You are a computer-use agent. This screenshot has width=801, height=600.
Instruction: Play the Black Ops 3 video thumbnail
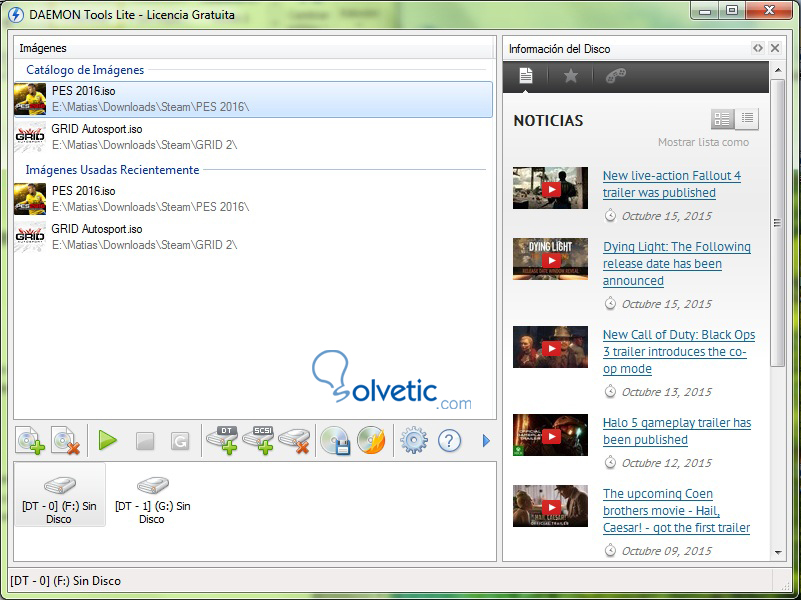tap(551, 348)
